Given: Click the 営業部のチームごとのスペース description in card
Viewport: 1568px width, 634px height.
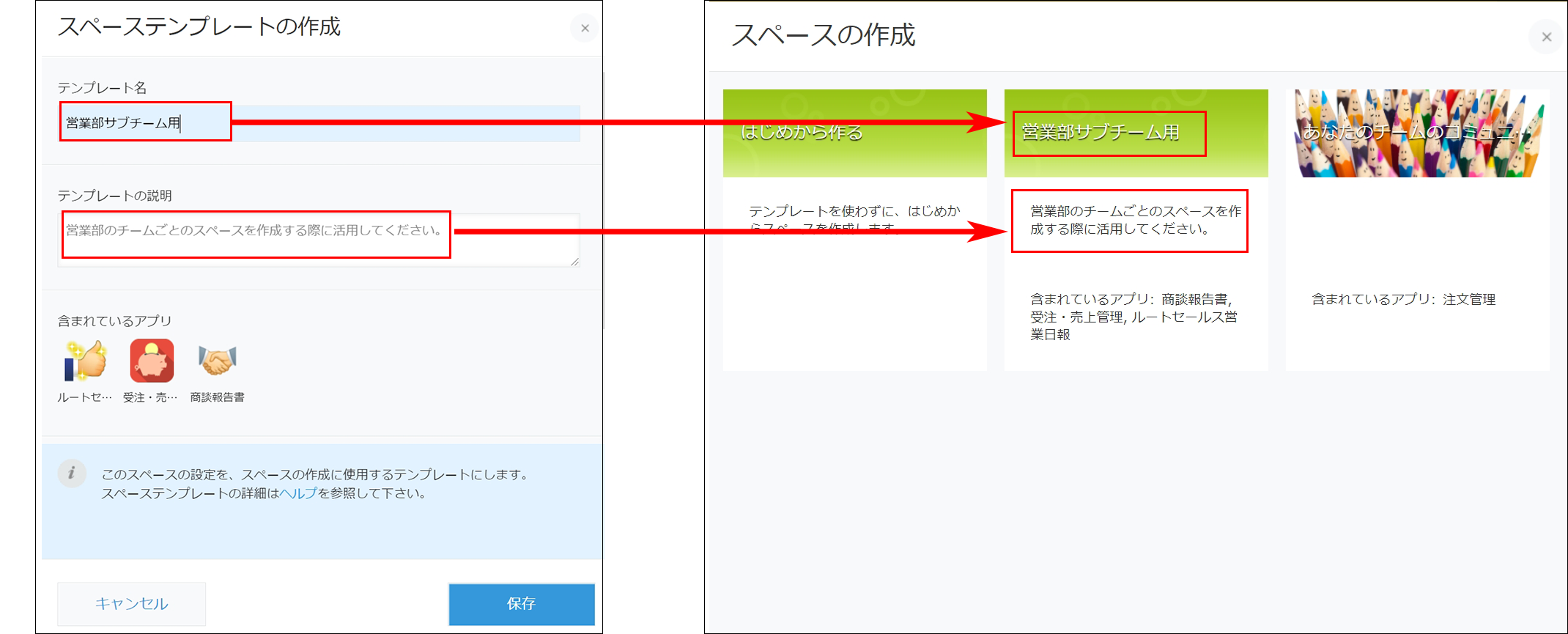Looking at the screenshot, I should point(1136,220).
